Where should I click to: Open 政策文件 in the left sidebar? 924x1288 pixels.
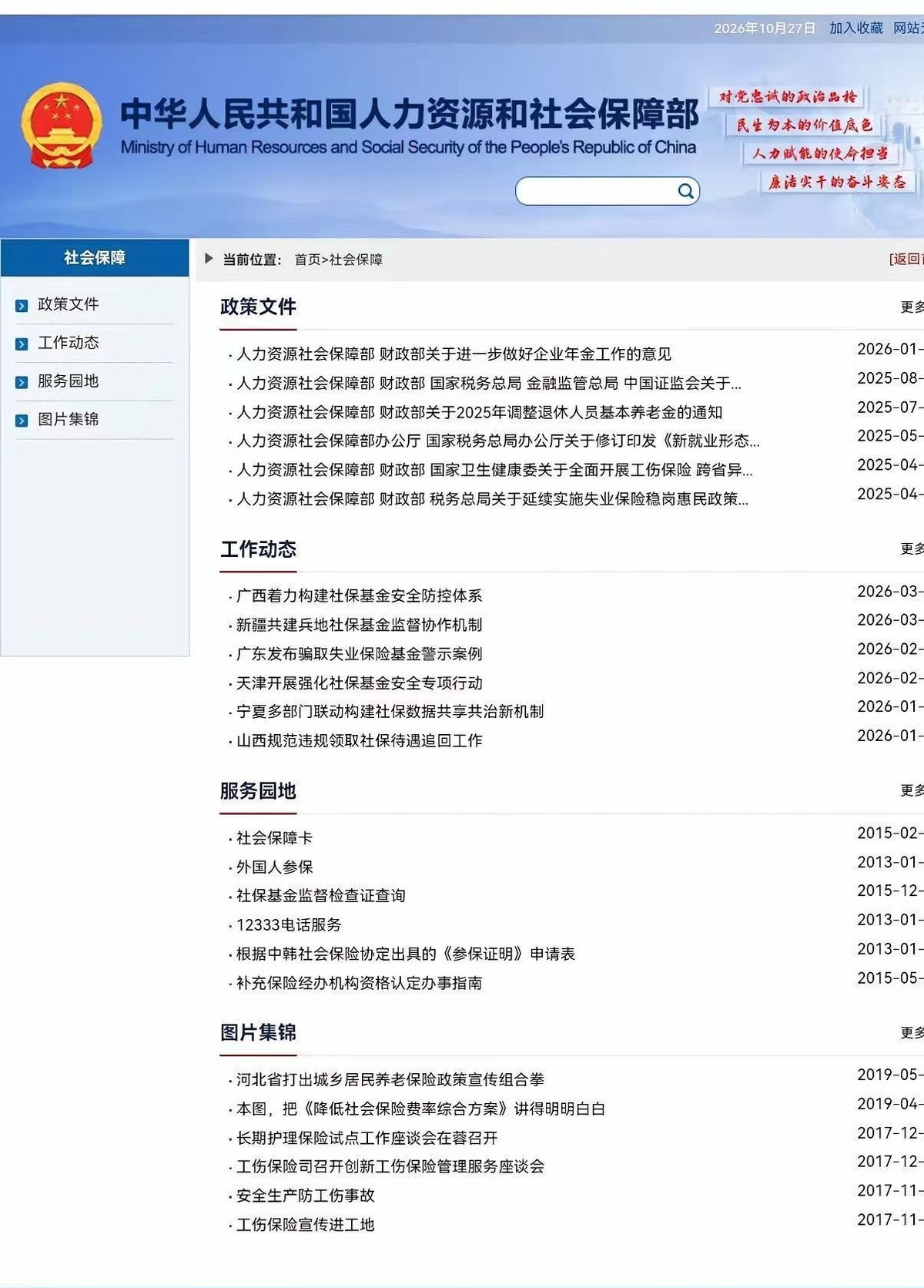pos(69,304)
